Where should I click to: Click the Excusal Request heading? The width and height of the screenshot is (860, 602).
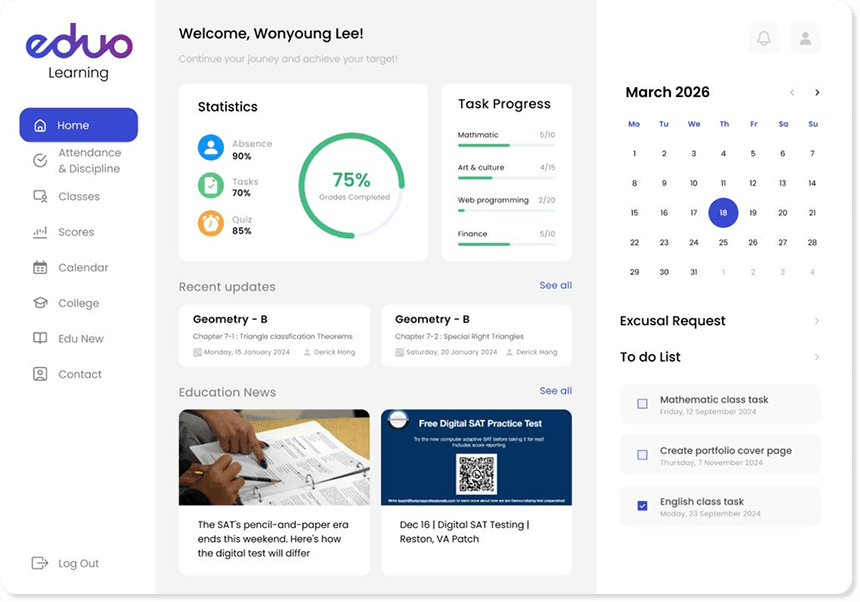click(672, 321)
